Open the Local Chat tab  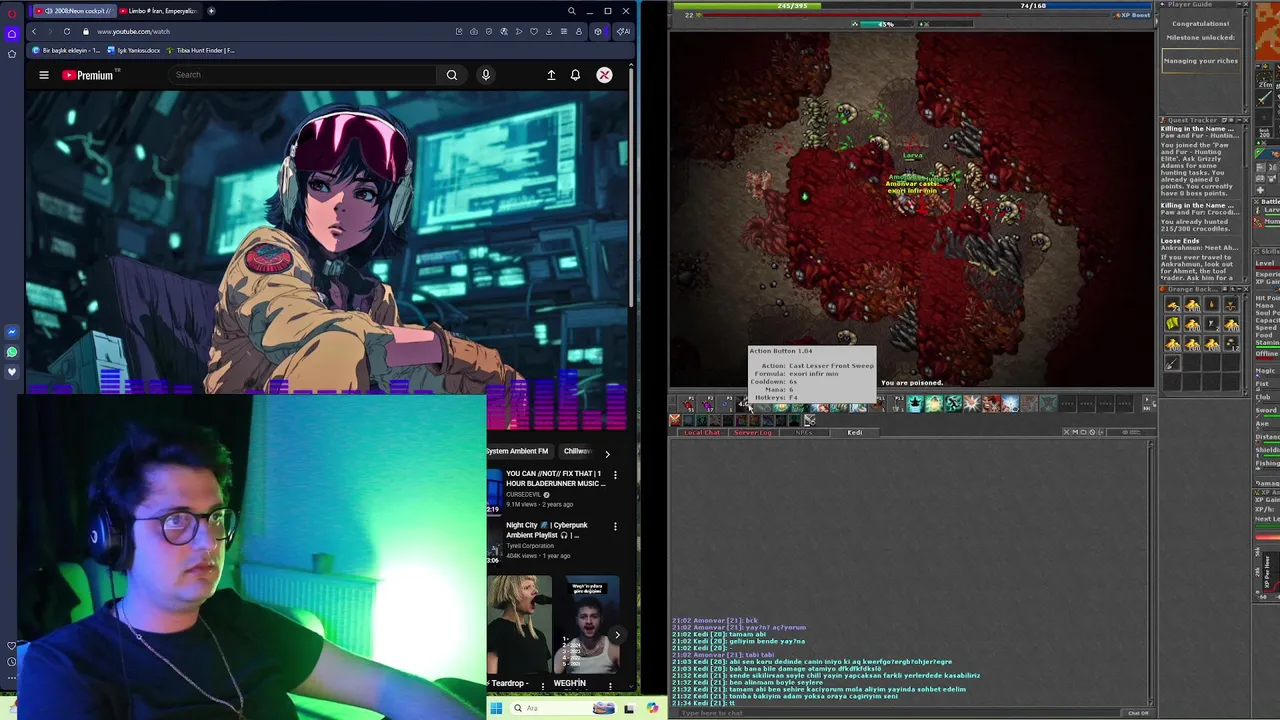[x=702, y=433]
